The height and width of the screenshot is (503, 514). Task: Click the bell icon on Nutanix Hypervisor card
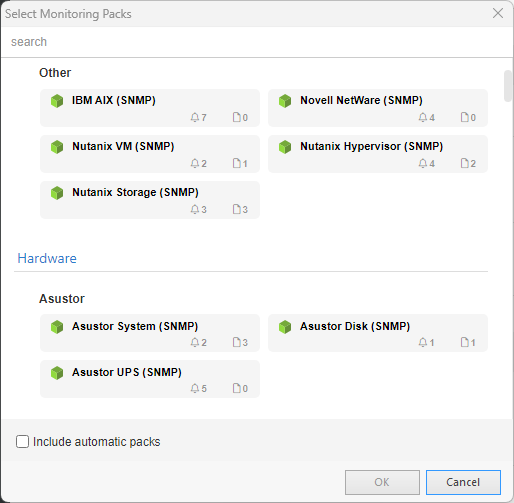click(423, 163)
